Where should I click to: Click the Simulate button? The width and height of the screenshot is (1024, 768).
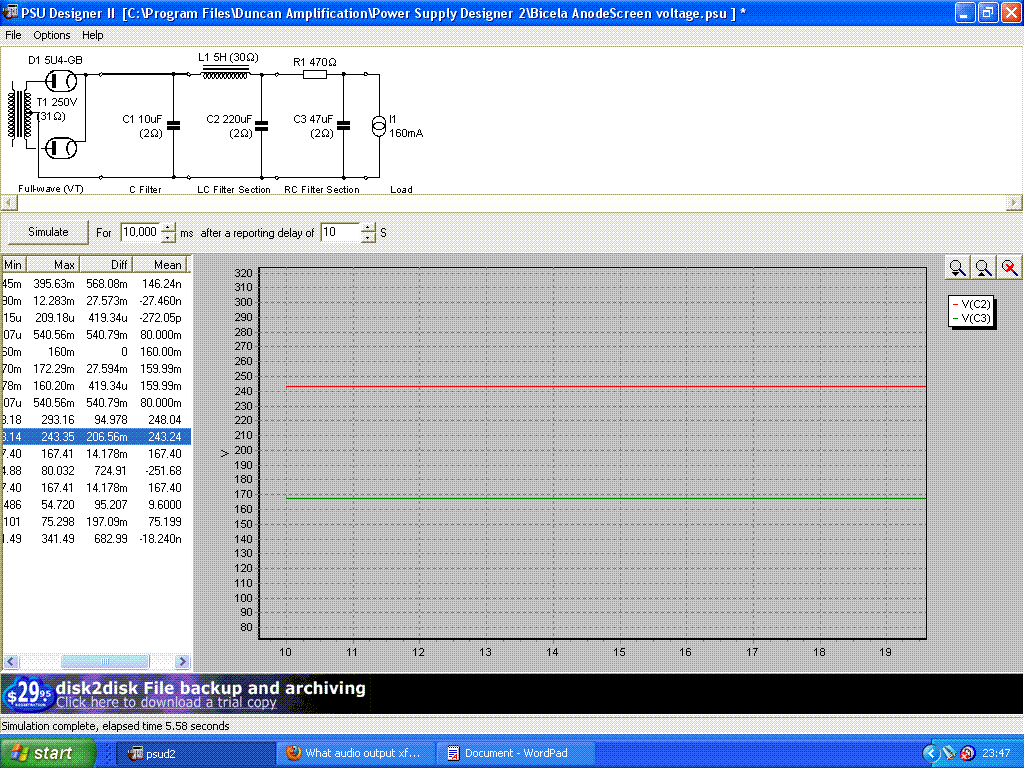pyautogui.click(x=48, y=232)
